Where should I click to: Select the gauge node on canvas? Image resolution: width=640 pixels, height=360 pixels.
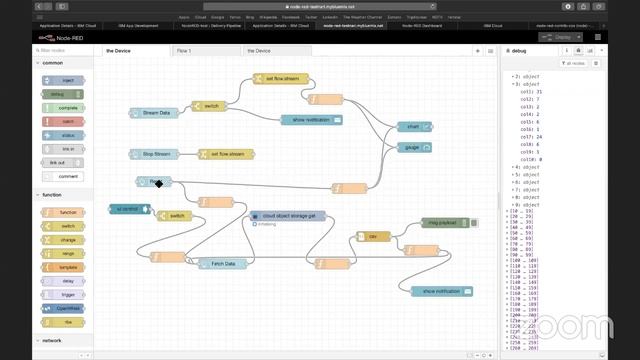(x=415, y=147)
